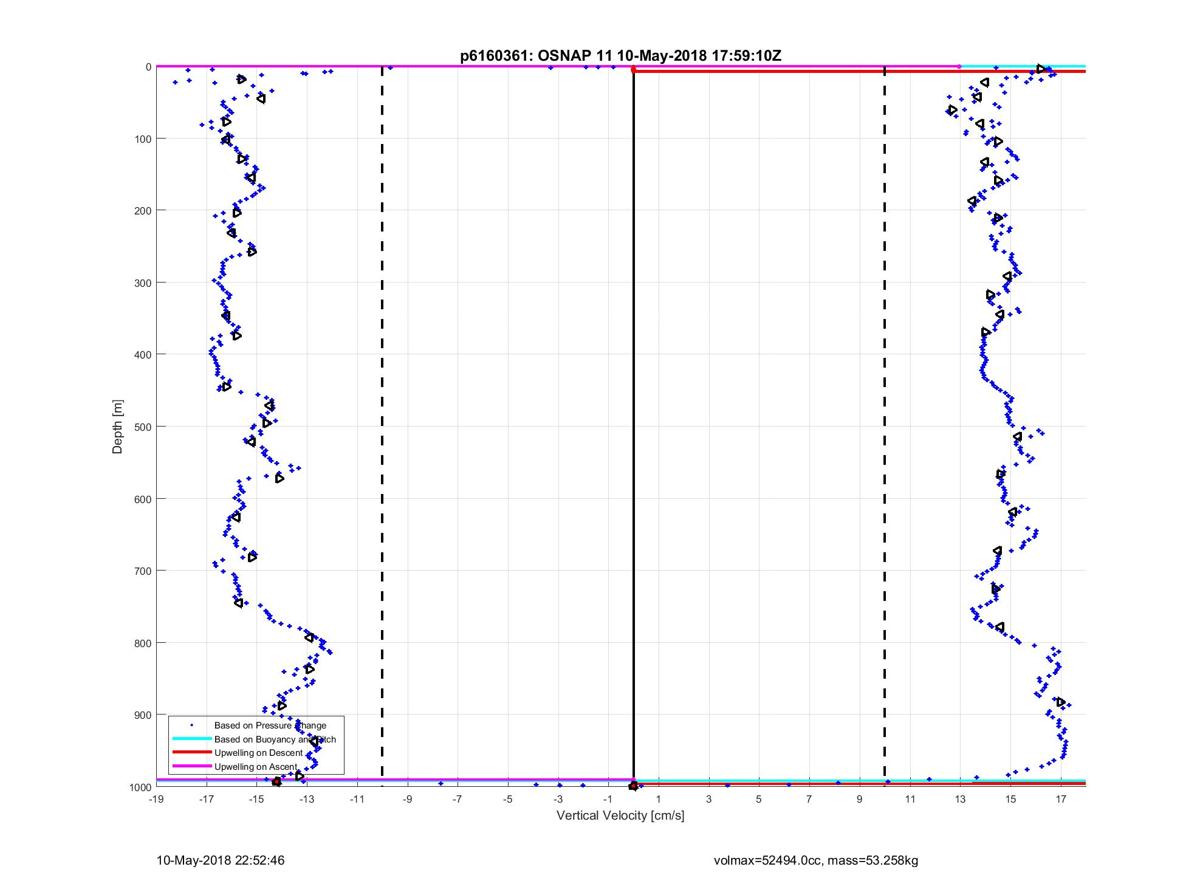Image resolution: width=1200 pixels, height=885 pixels.
Task: Pick the magenta line sample in legend
Action: tap(191, 766)
